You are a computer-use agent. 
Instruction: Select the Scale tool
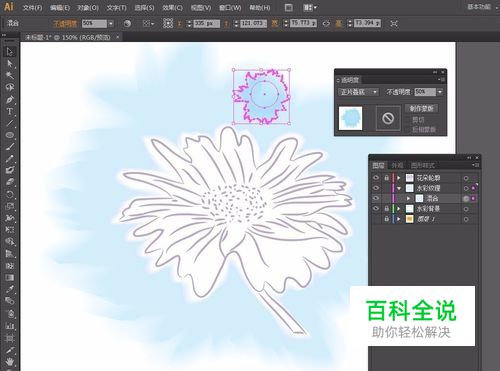9,206
